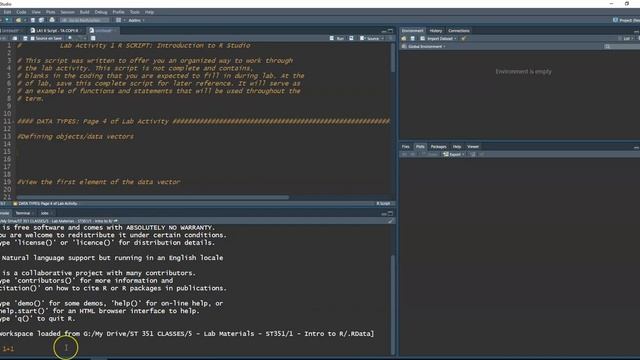Open the Import Dataset dropdown
Screen dimensions: 640x360
tap(439, 38)
